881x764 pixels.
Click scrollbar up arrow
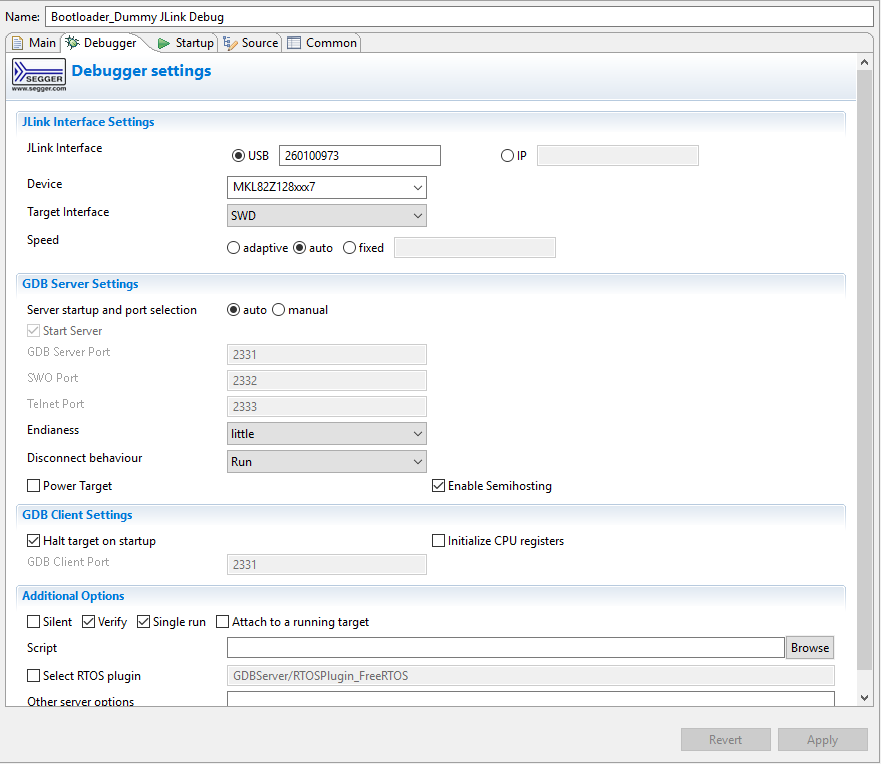click(864, 62)
